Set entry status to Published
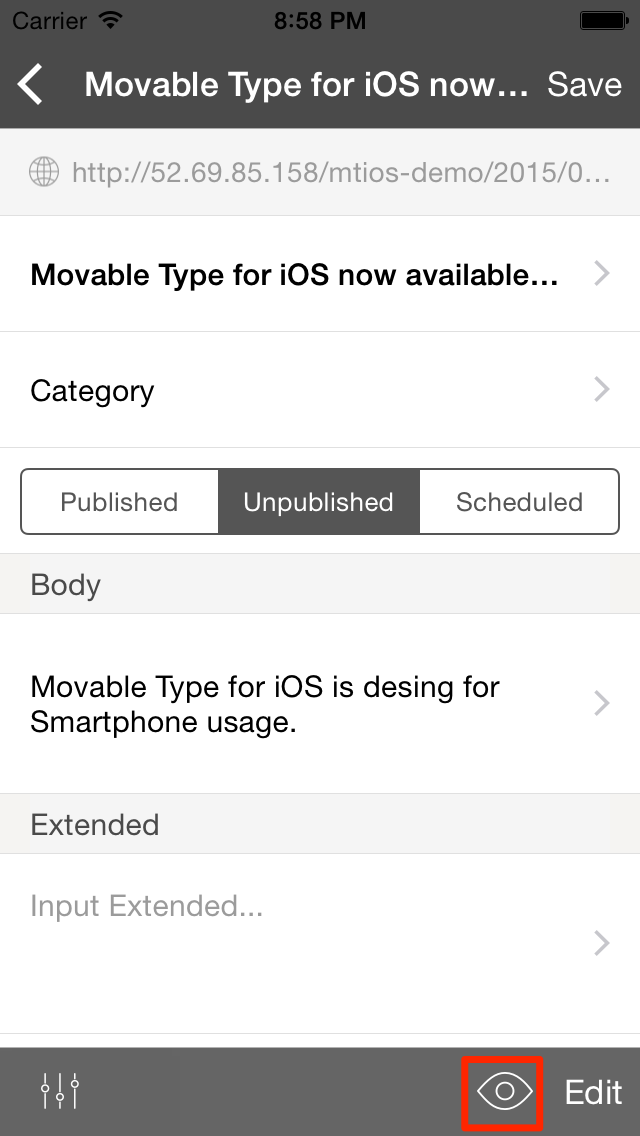This screenshot has height=1136, width=640. pyautogui.click(x=120, y=502)
